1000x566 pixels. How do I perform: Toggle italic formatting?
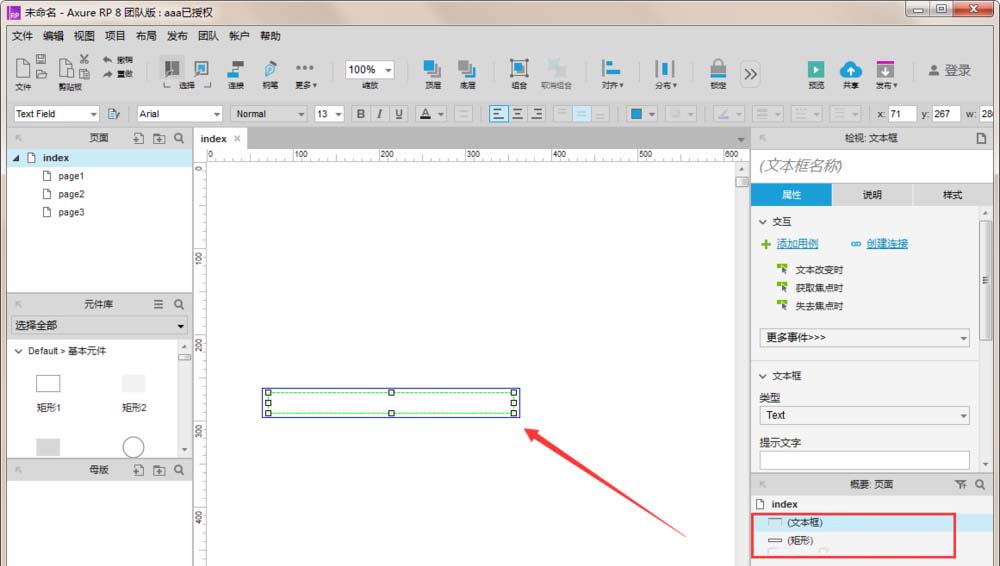[x=379, y=114]
